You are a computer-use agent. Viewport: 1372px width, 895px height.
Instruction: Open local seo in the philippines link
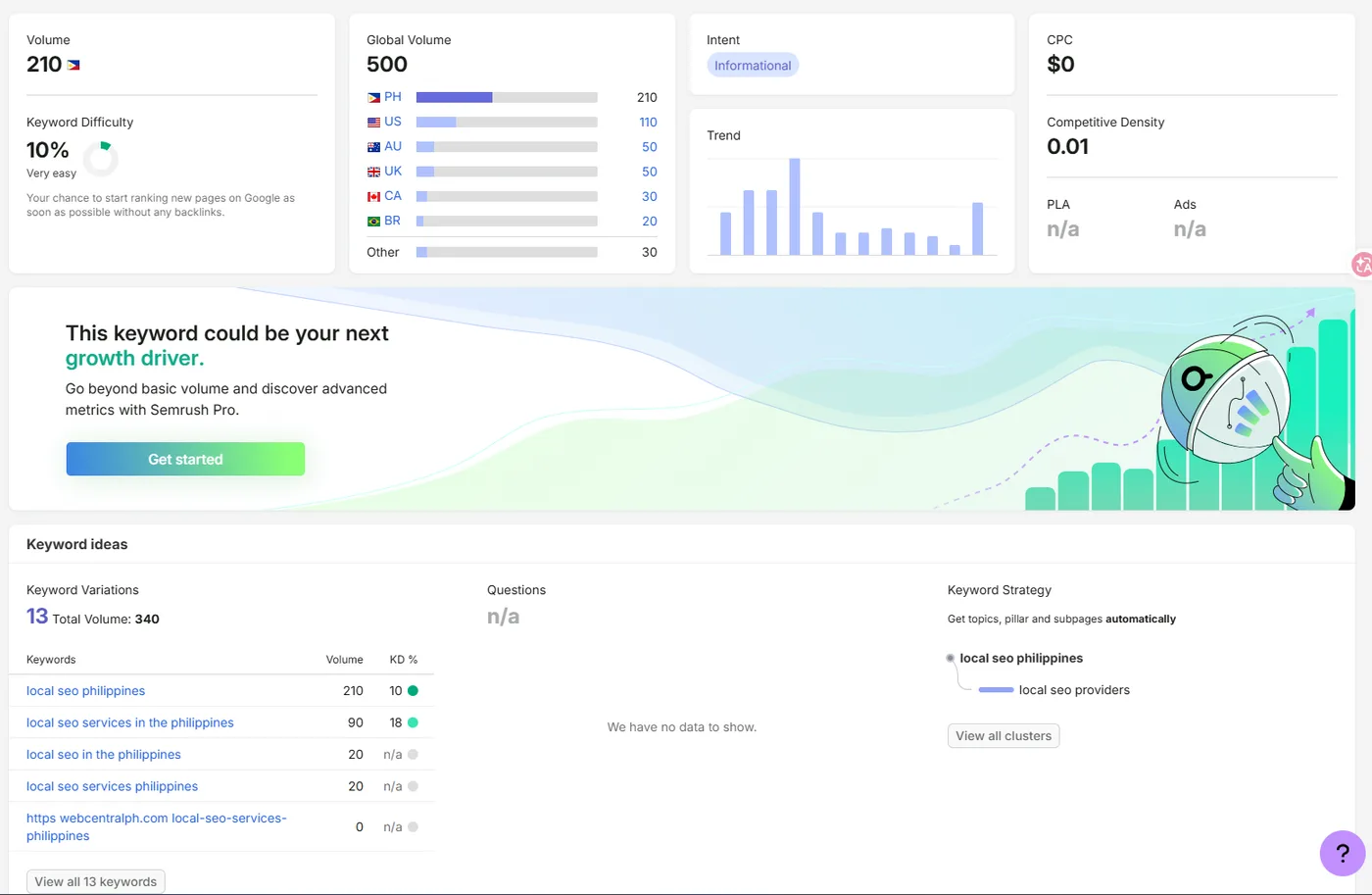coord(104,755)
